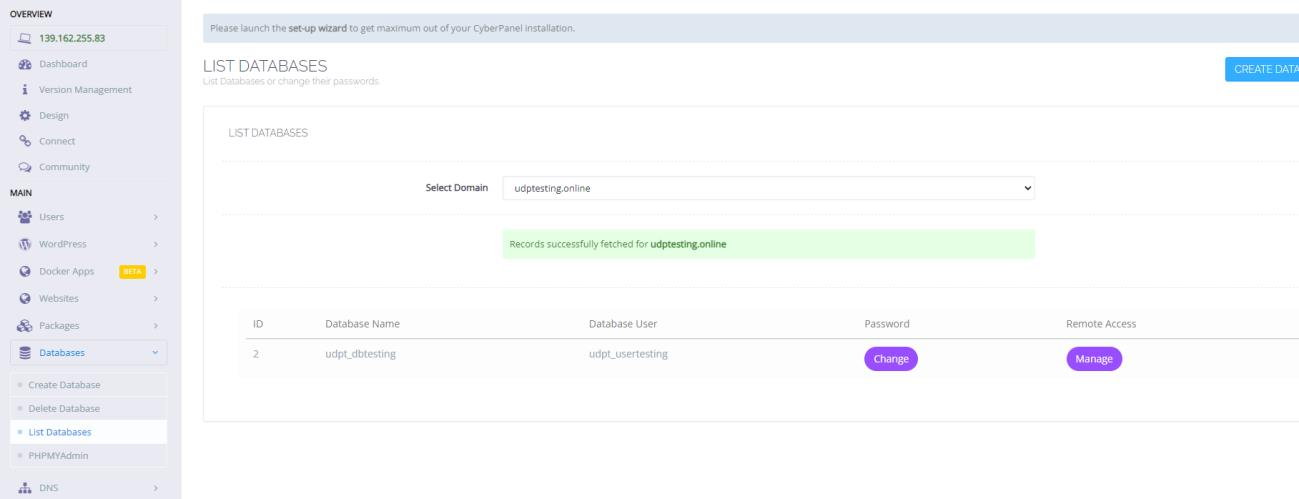
Task: Open the set-up wizard link
Action: pyautogui.click(x=318, y=28)
